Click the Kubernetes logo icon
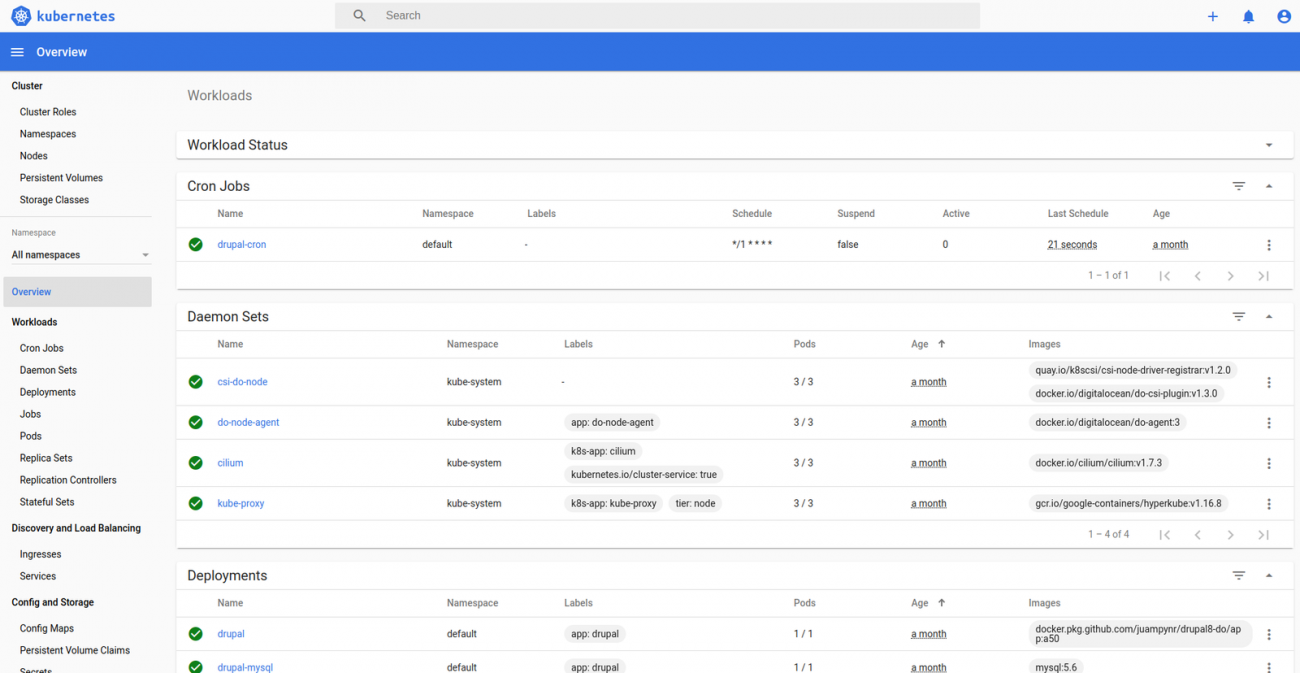The width and height of the screenshot is (1300, 673). click(x=21, y=16)
